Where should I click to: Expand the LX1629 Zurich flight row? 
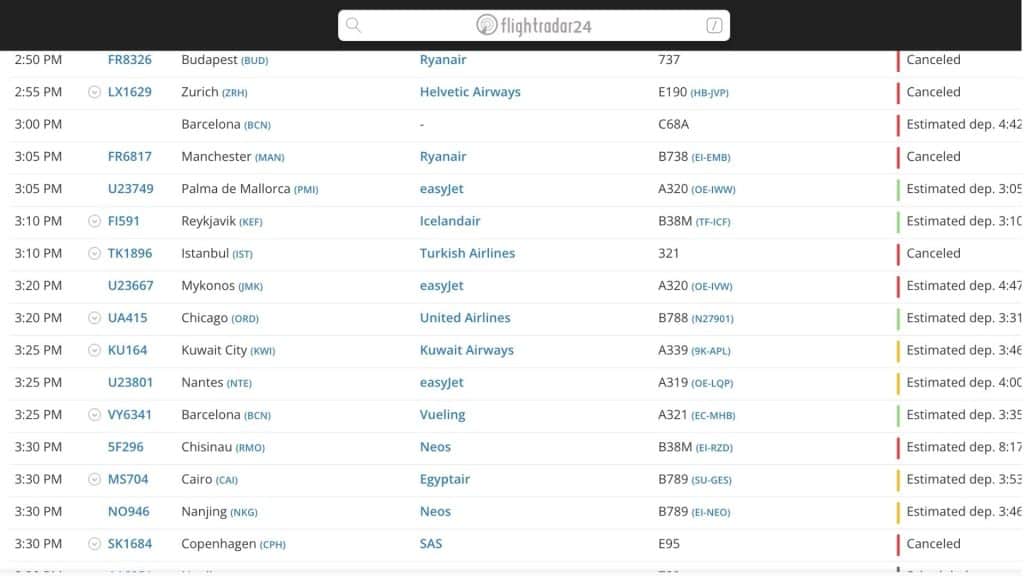(x=95, y=92)
